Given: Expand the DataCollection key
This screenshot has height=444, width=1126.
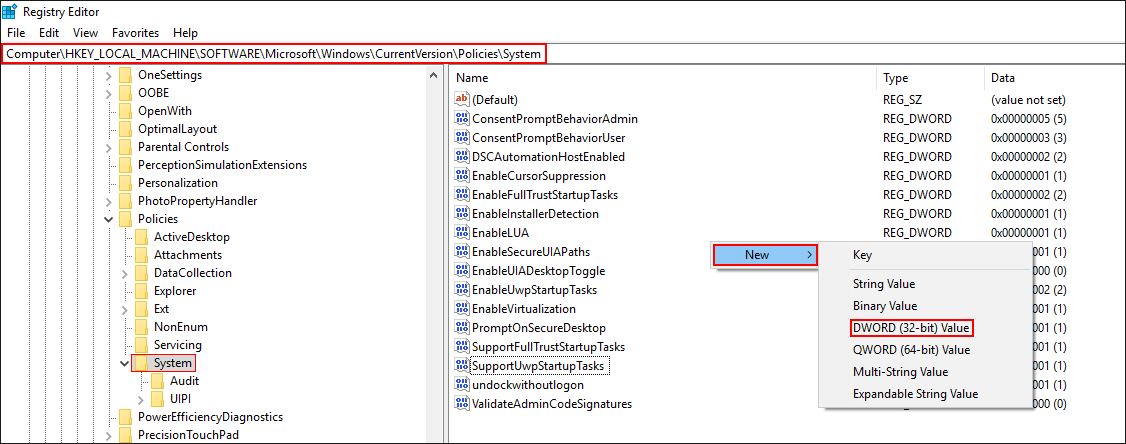Looking at the screenshot, I should coord(124,273).
